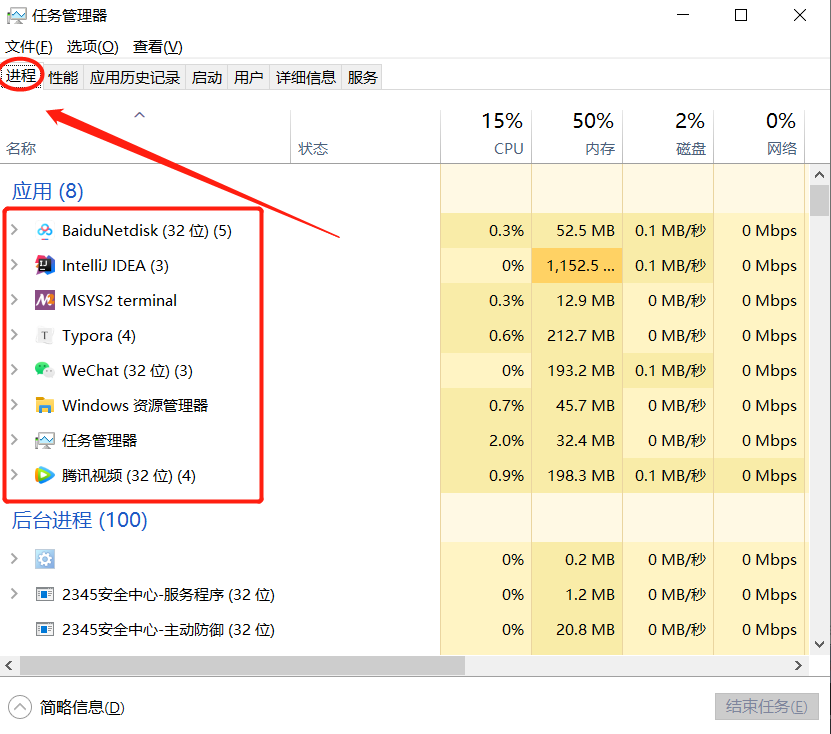Expand the WeChat process group

[15, 370]
